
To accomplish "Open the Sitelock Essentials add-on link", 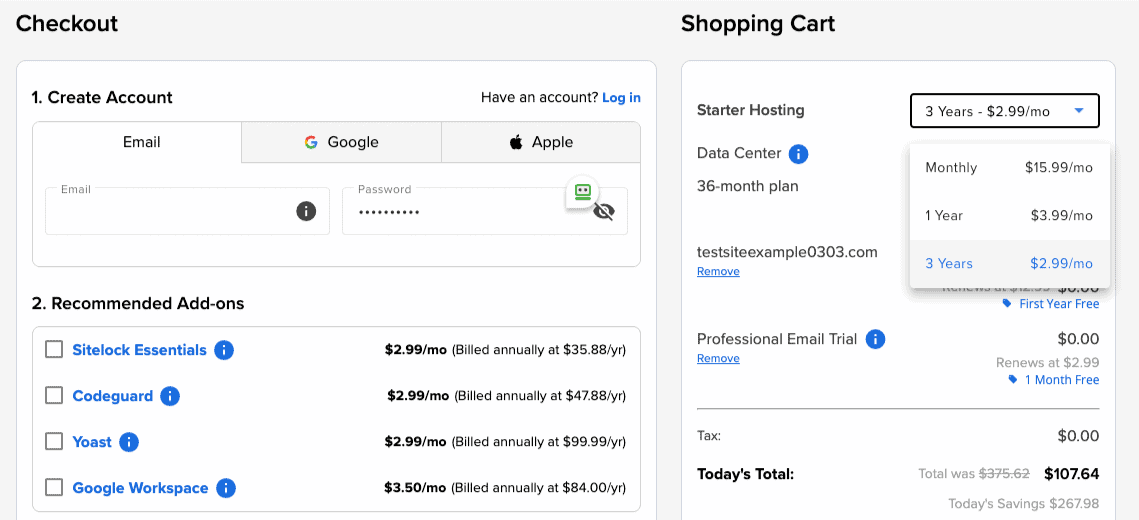I will pos(139,350).
